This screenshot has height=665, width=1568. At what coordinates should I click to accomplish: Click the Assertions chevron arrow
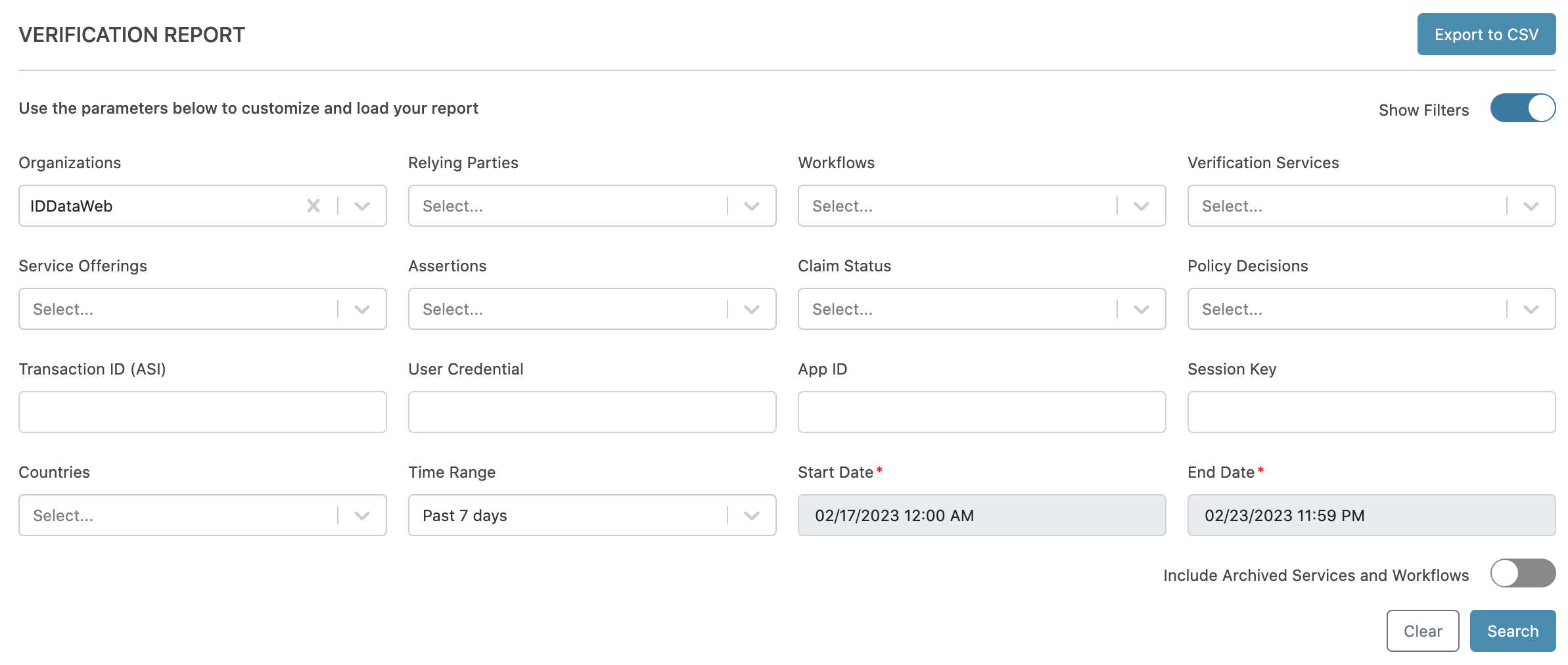(752, 310)
